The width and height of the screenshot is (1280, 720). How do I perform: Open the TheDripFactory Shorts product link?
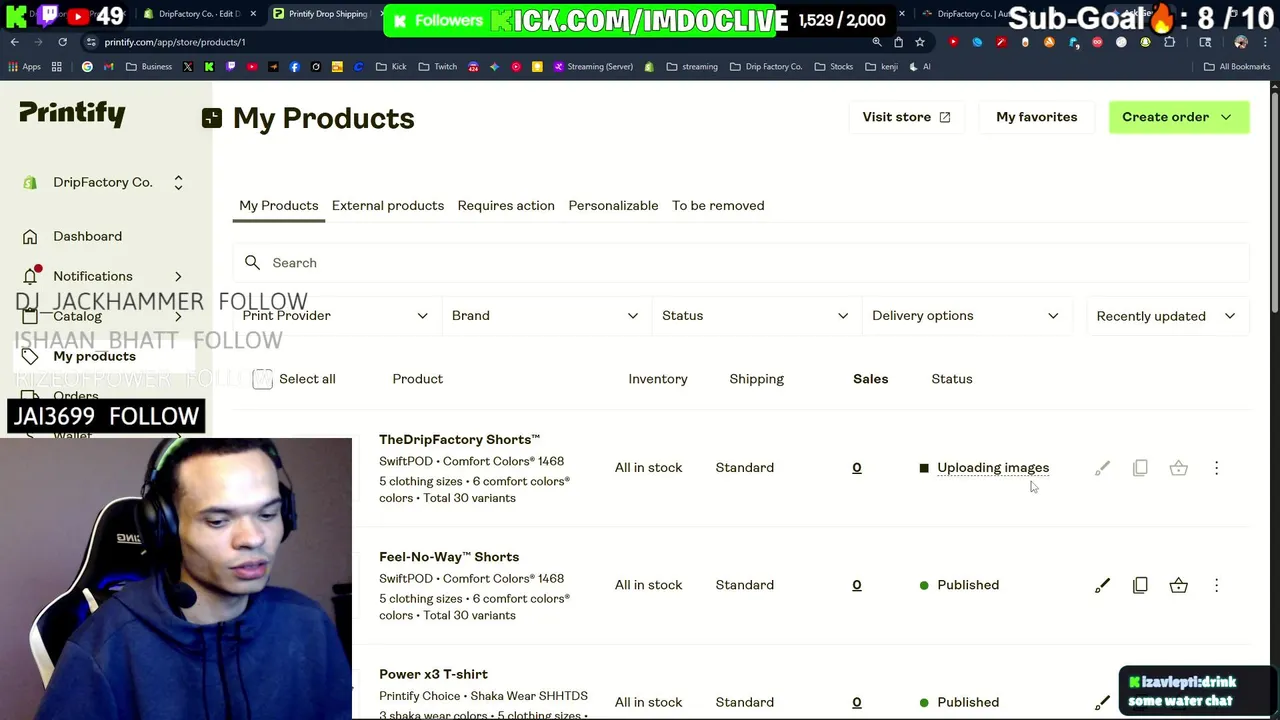tap(460, 440)
